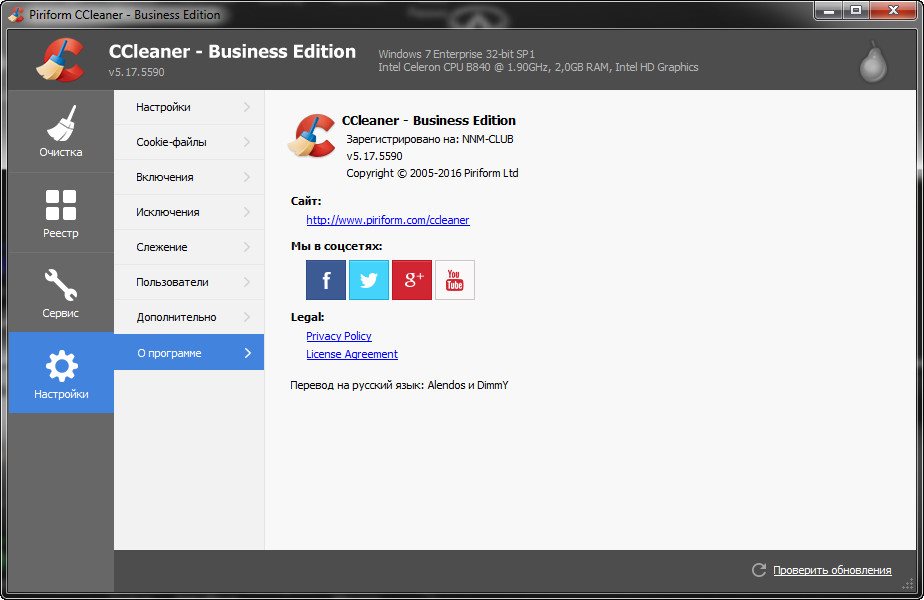The height and width of the screenshot is (600, 924).
Task: Click the version text v5.17.5590 in about panel
Action: pos(374,156)
